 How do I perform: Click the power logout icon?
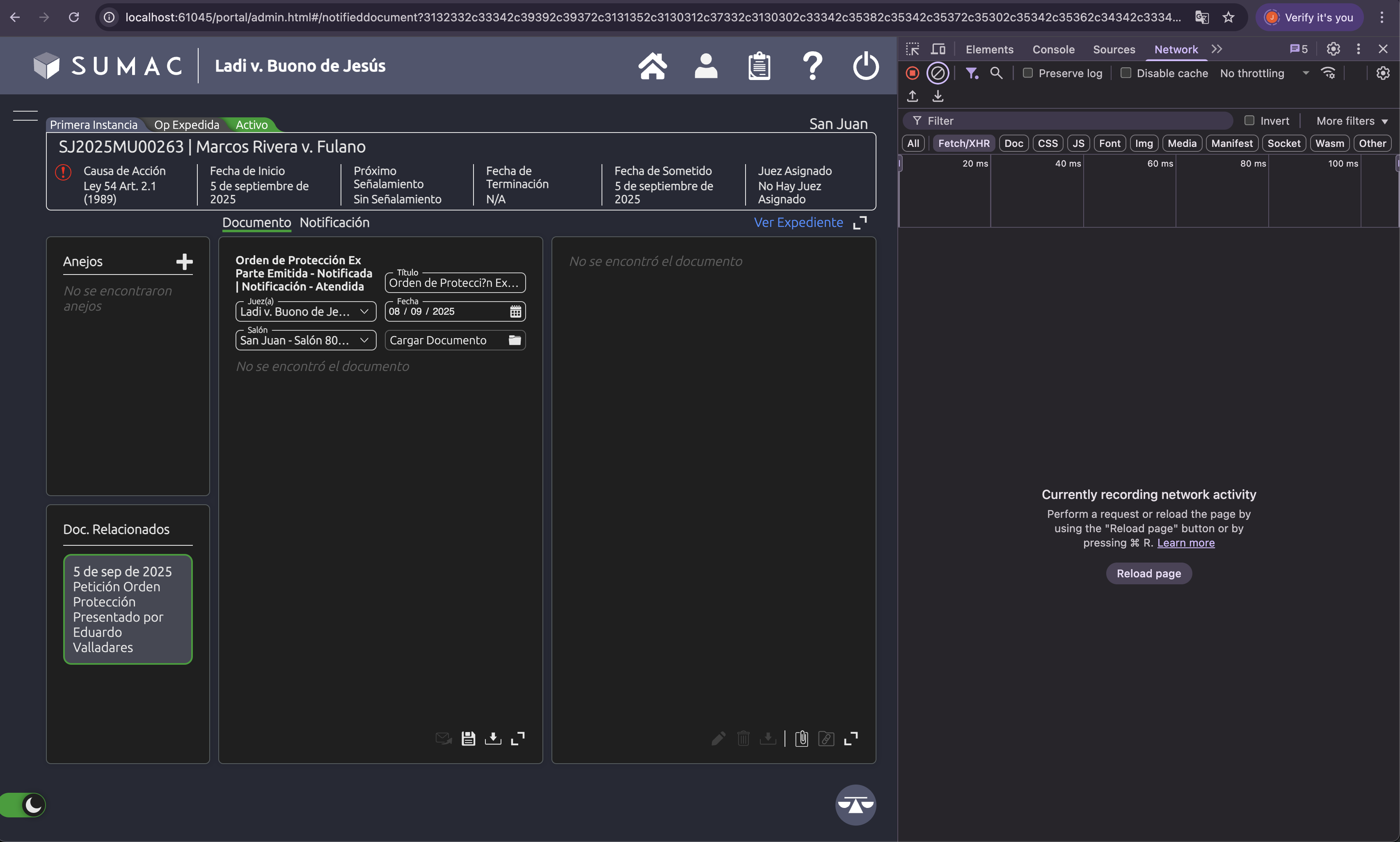(866, 66)
